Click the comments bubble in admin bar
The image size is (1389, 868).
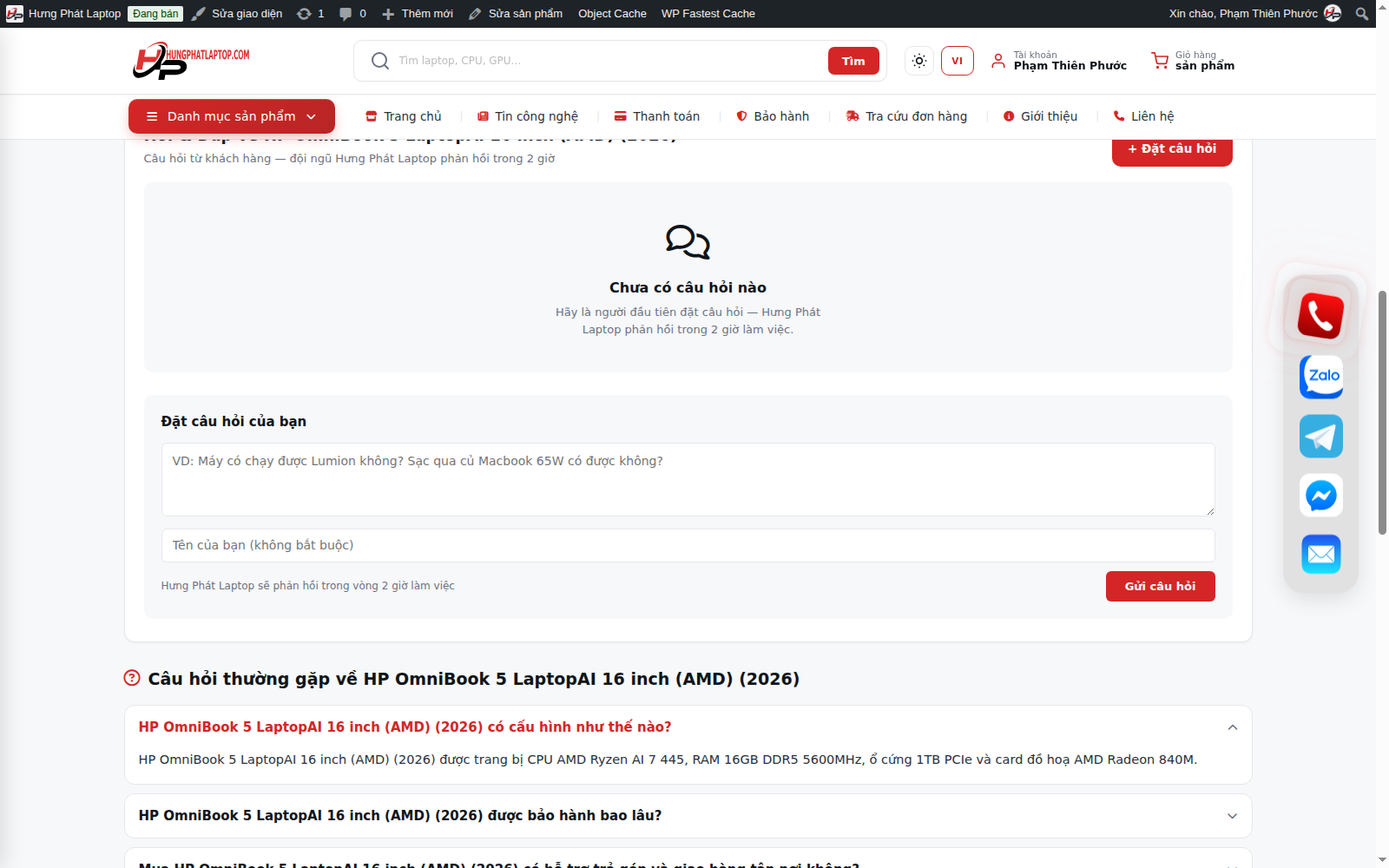pyautogui.click(x=346, y=14)
